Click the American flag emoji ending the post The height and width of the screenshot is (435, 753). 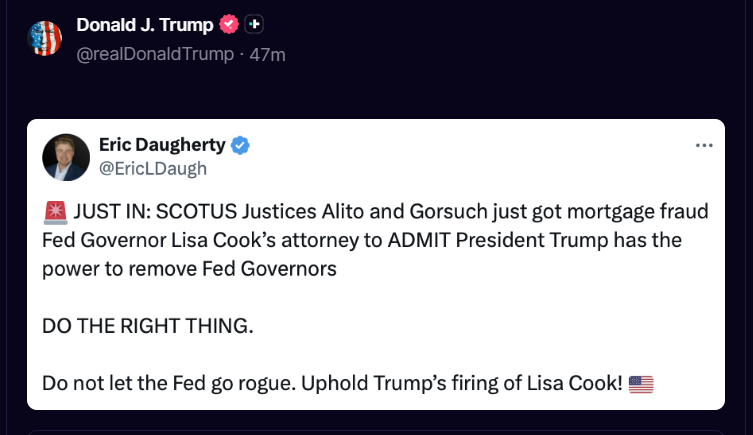(x=641, y=383)
